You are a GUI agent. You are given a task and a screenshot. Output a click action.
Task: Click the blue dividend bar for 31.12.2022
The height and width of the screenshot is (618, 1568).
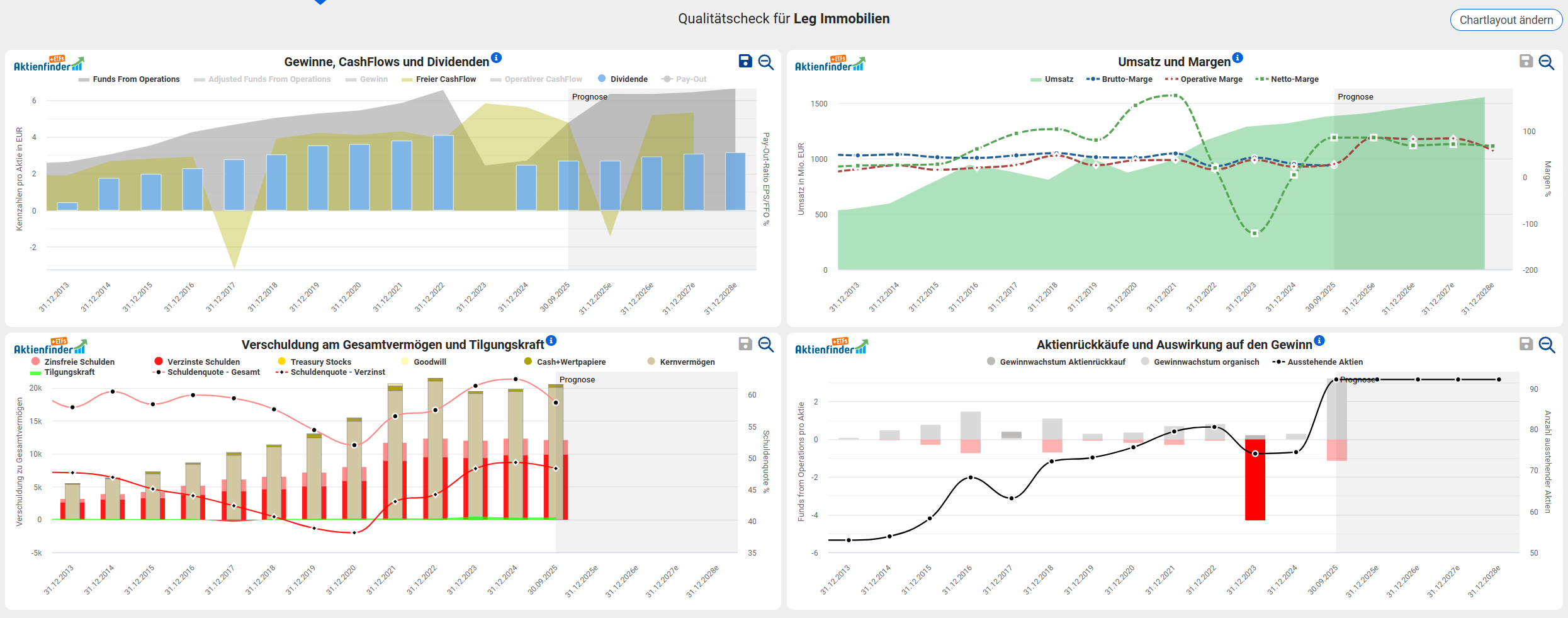point(443,173)
